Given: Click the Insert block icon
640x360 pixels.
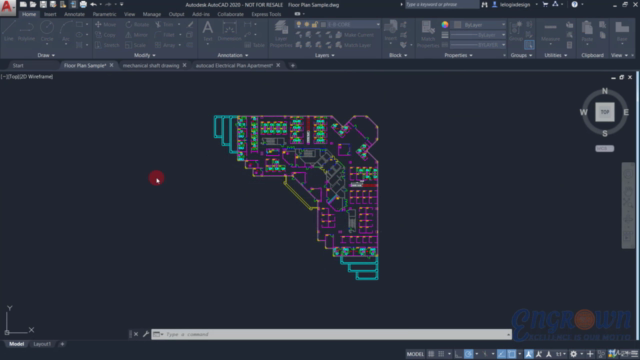Looking at the screenshot, I should point(391,31).
